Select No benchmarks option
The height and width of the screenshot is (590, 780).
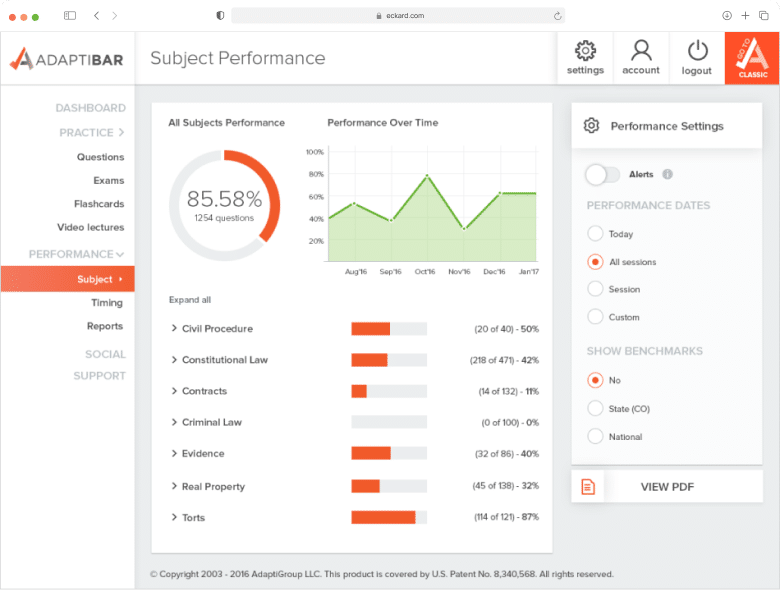coord(595,380)
